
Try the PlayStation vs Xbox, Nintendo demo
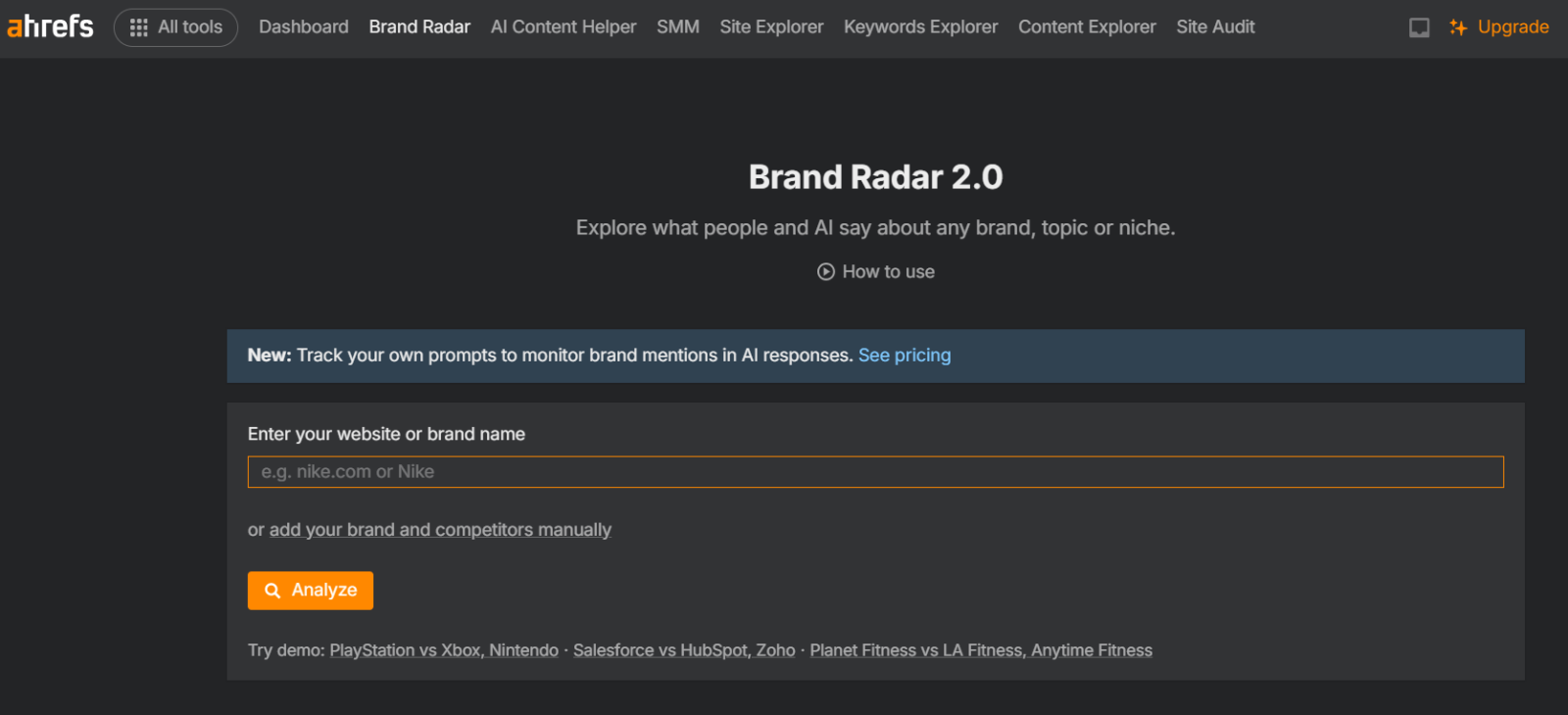(x=444, y=650)
